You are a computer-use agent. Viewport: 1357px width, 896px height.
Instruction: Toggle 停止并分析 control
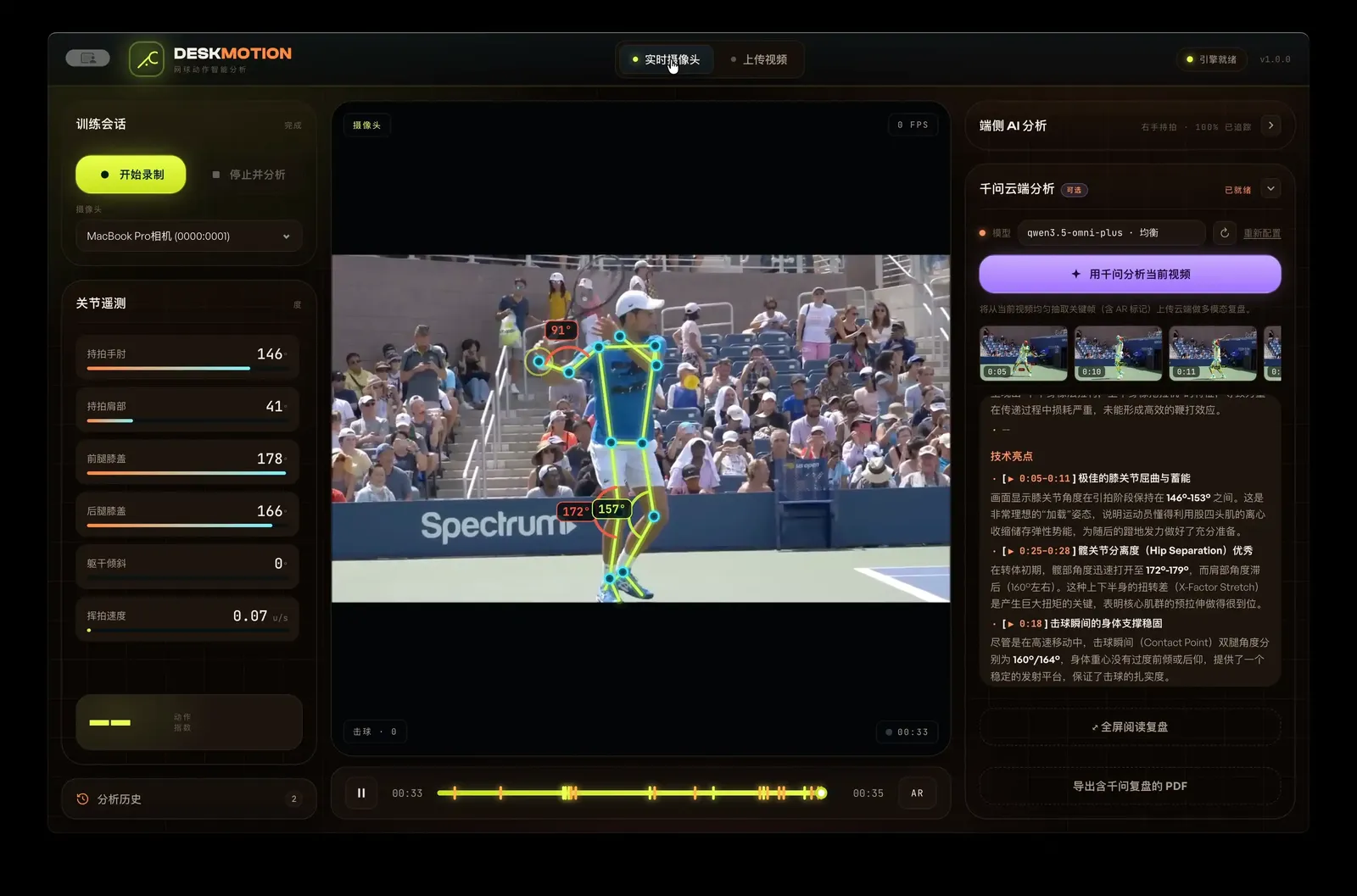click(249, 175)
